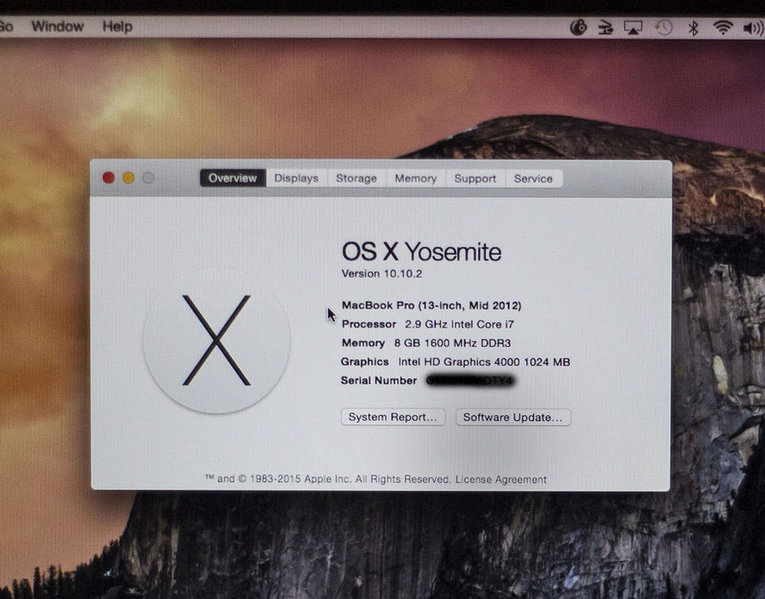
Task: Click the Graphics label
Action: point(364,362)
